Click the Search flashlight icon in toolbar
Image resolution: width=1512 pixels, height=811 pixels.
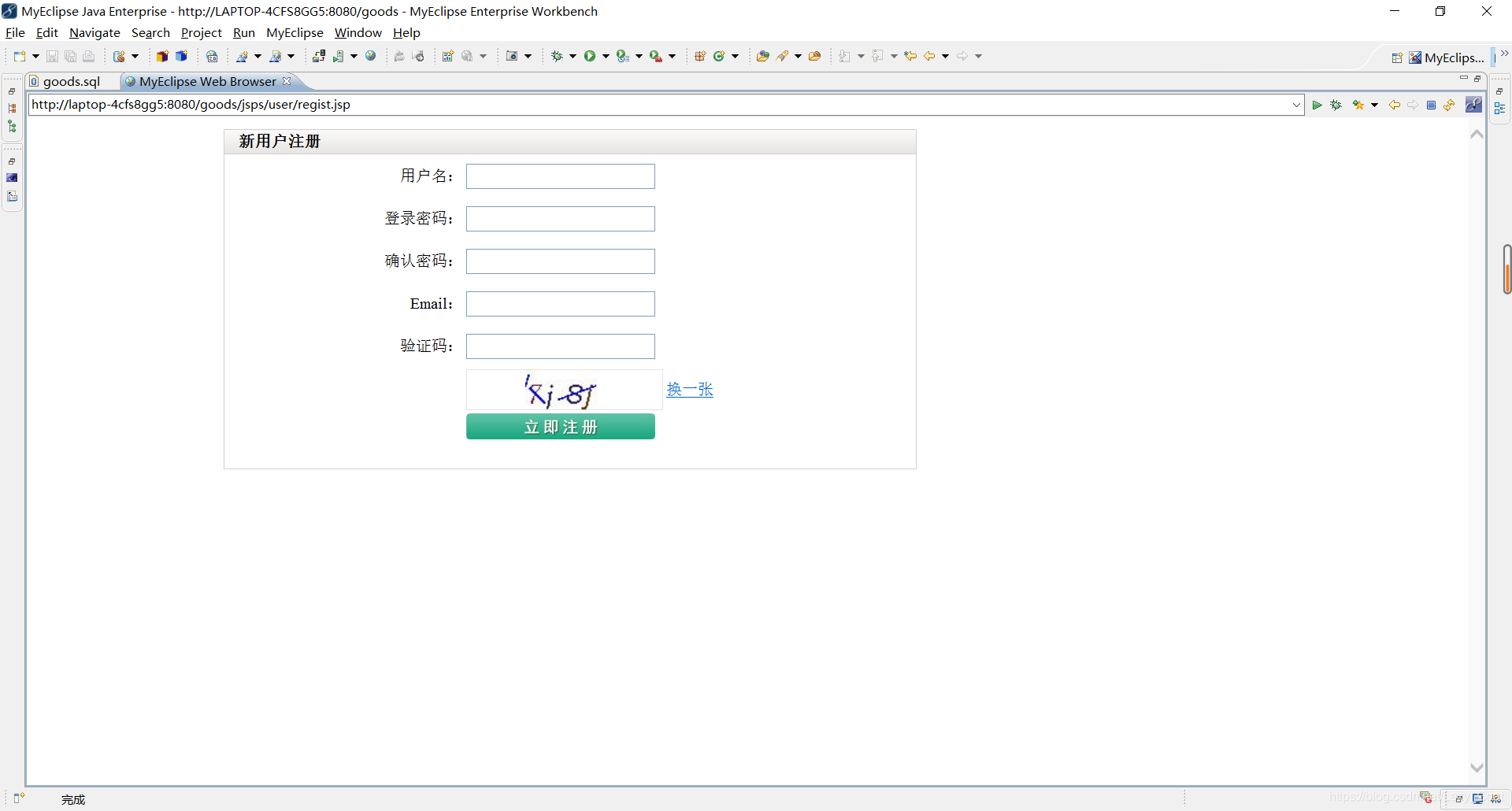(x=783, y=56)
